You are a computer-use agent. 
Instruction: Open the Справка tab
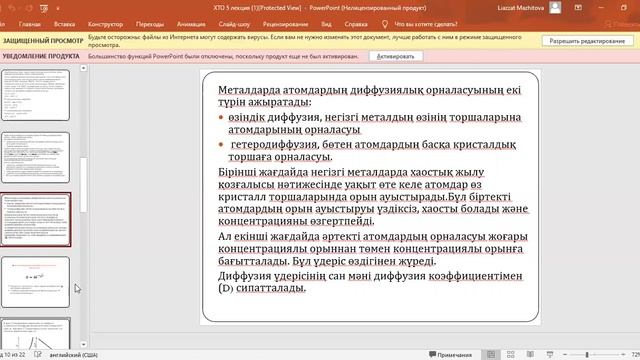pos(356,24)
